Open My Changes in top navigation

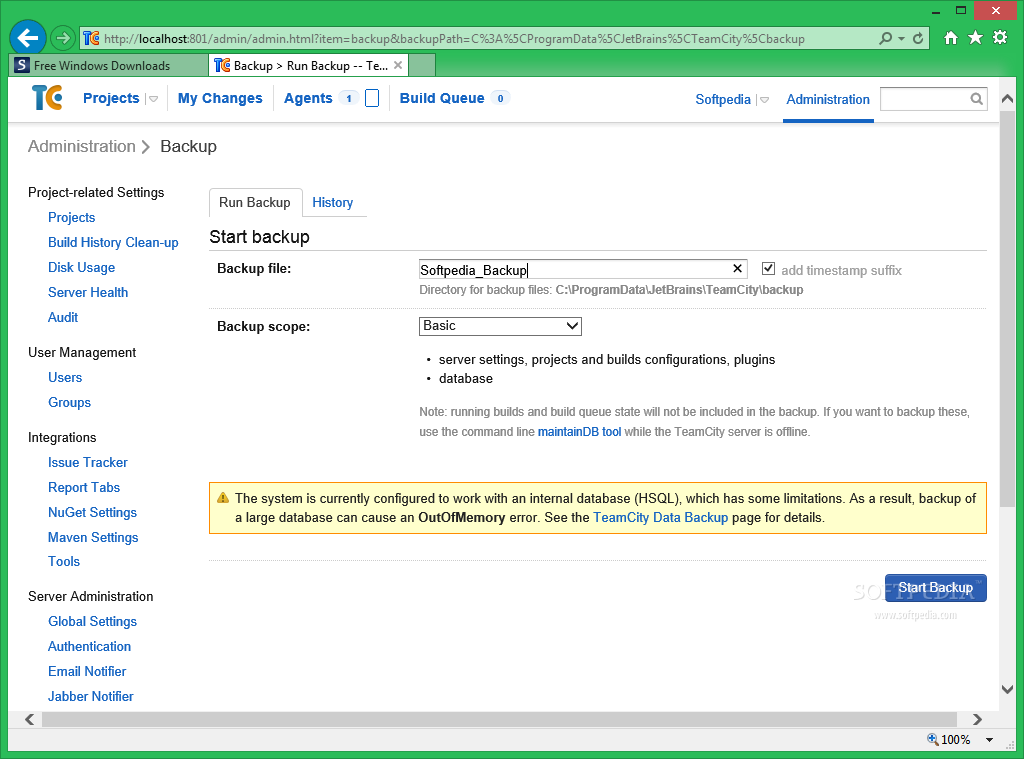click(x=220, y=98)
